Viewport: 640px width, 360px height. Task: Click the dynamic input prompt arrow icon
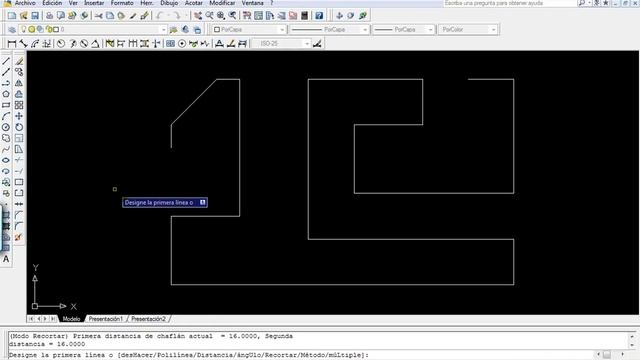pyautogui.click(x=202, y=202)
